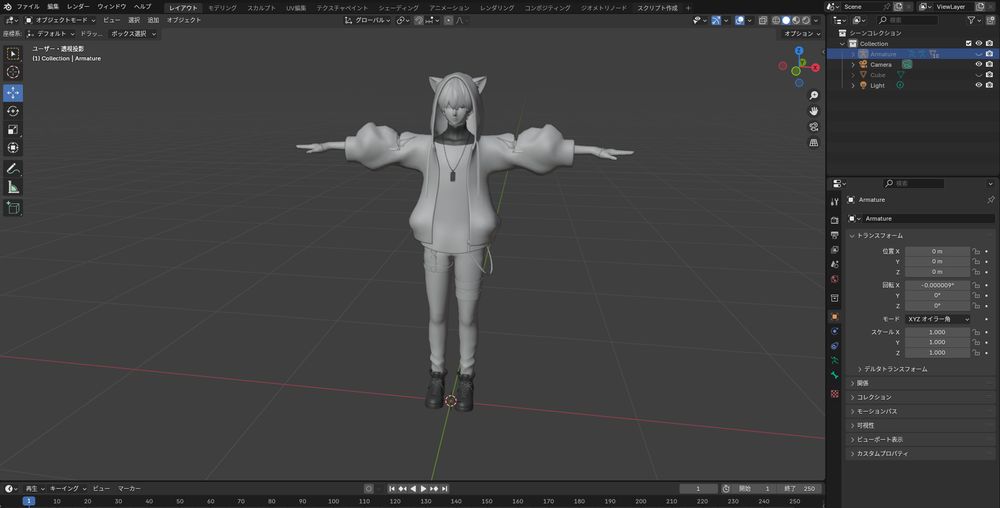Switch to the スカルプト workspace tab
The image size is (1000, 508).
[261, 8]
